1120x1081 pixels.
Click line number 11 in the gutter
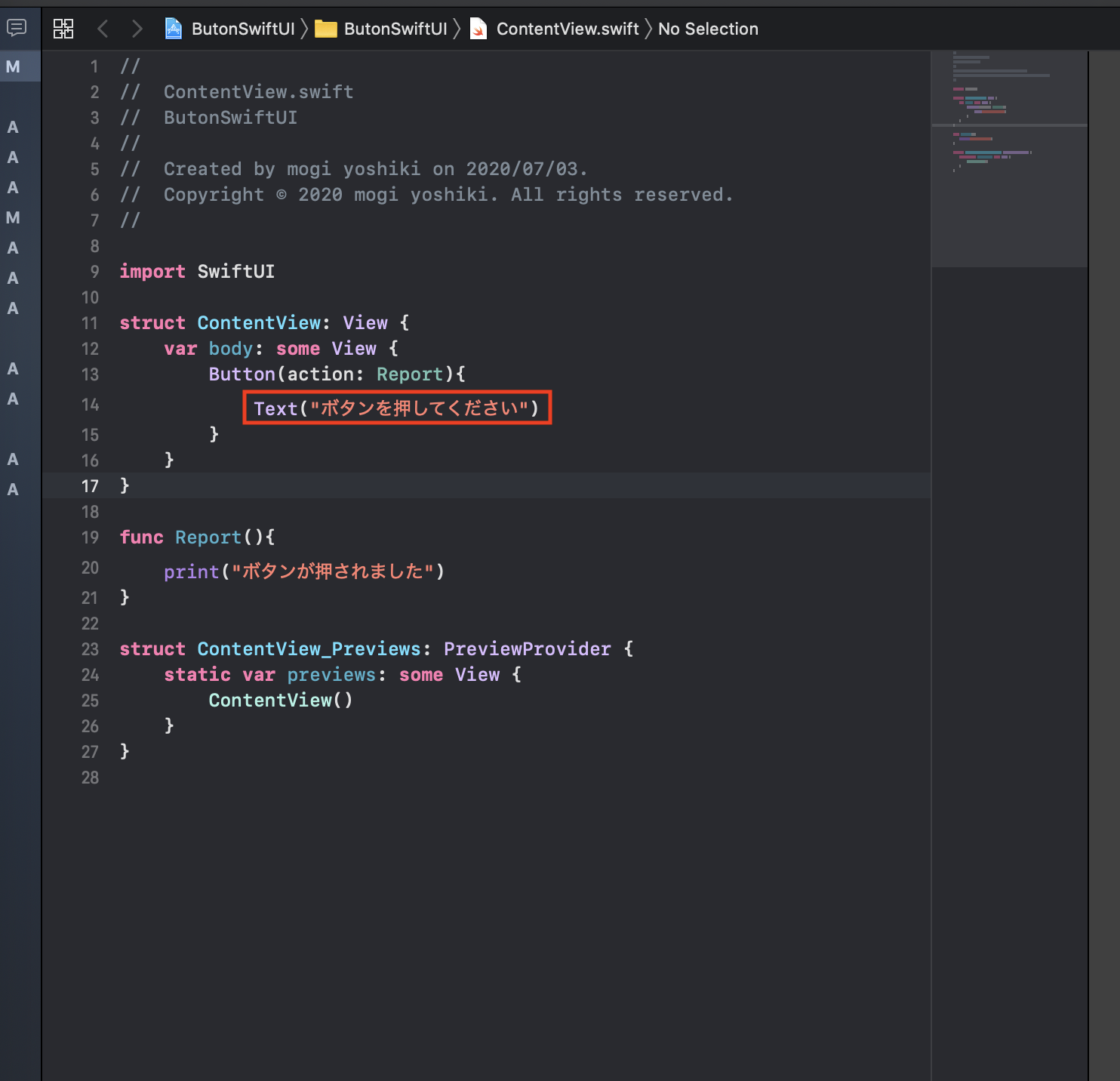pos(90,323)
